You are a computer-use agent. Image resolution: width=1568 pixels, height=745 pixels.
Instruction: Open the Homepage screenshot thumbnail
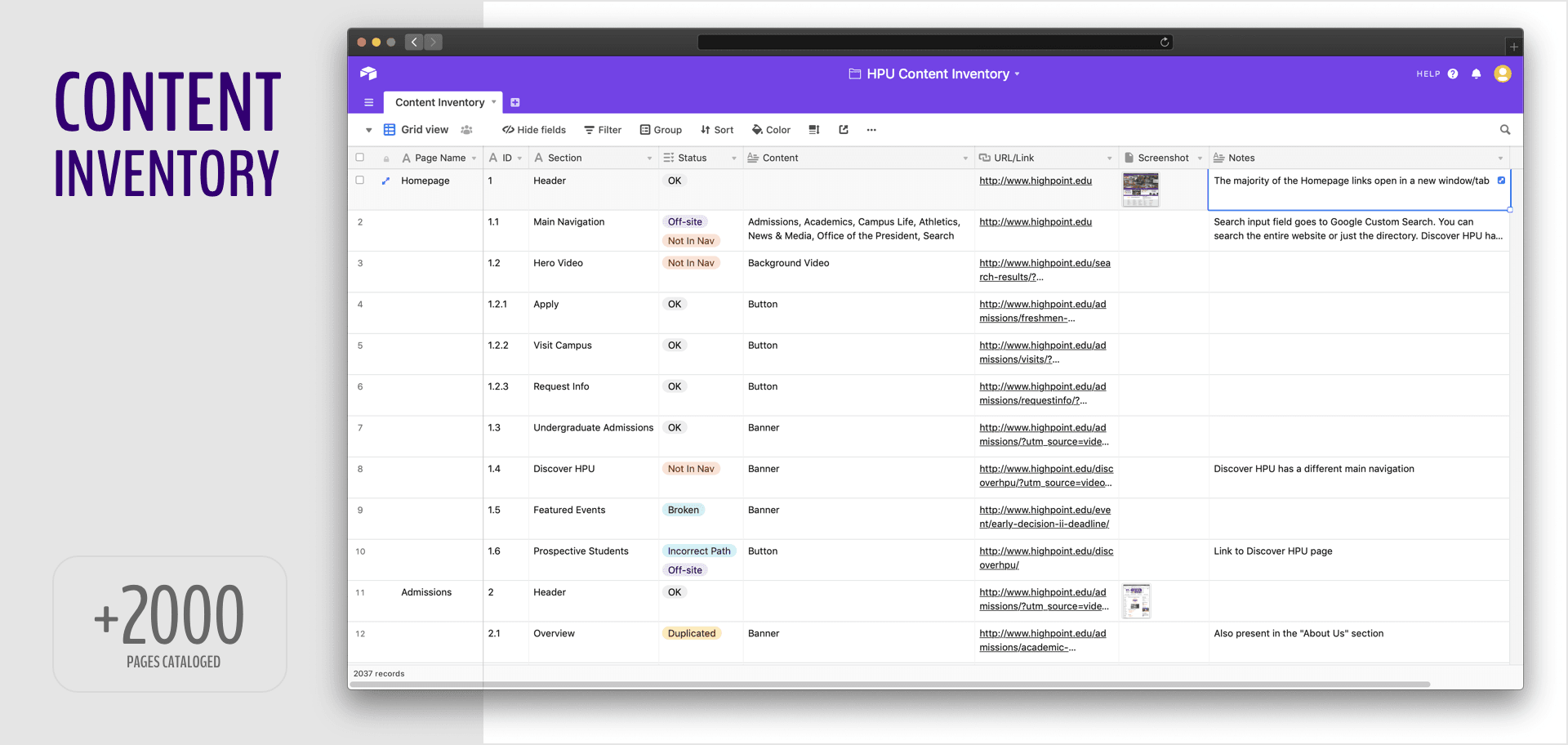(1141, 190)
